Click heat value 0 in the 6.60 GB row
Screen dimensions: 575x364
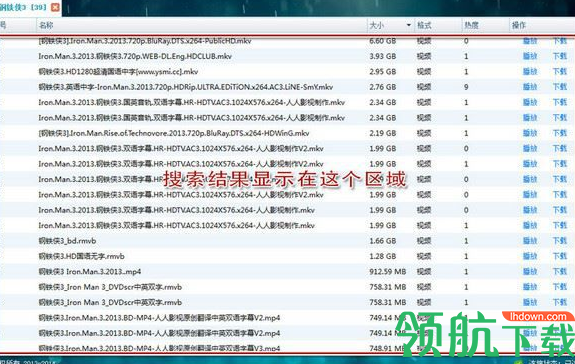click(x=466, y=41)
